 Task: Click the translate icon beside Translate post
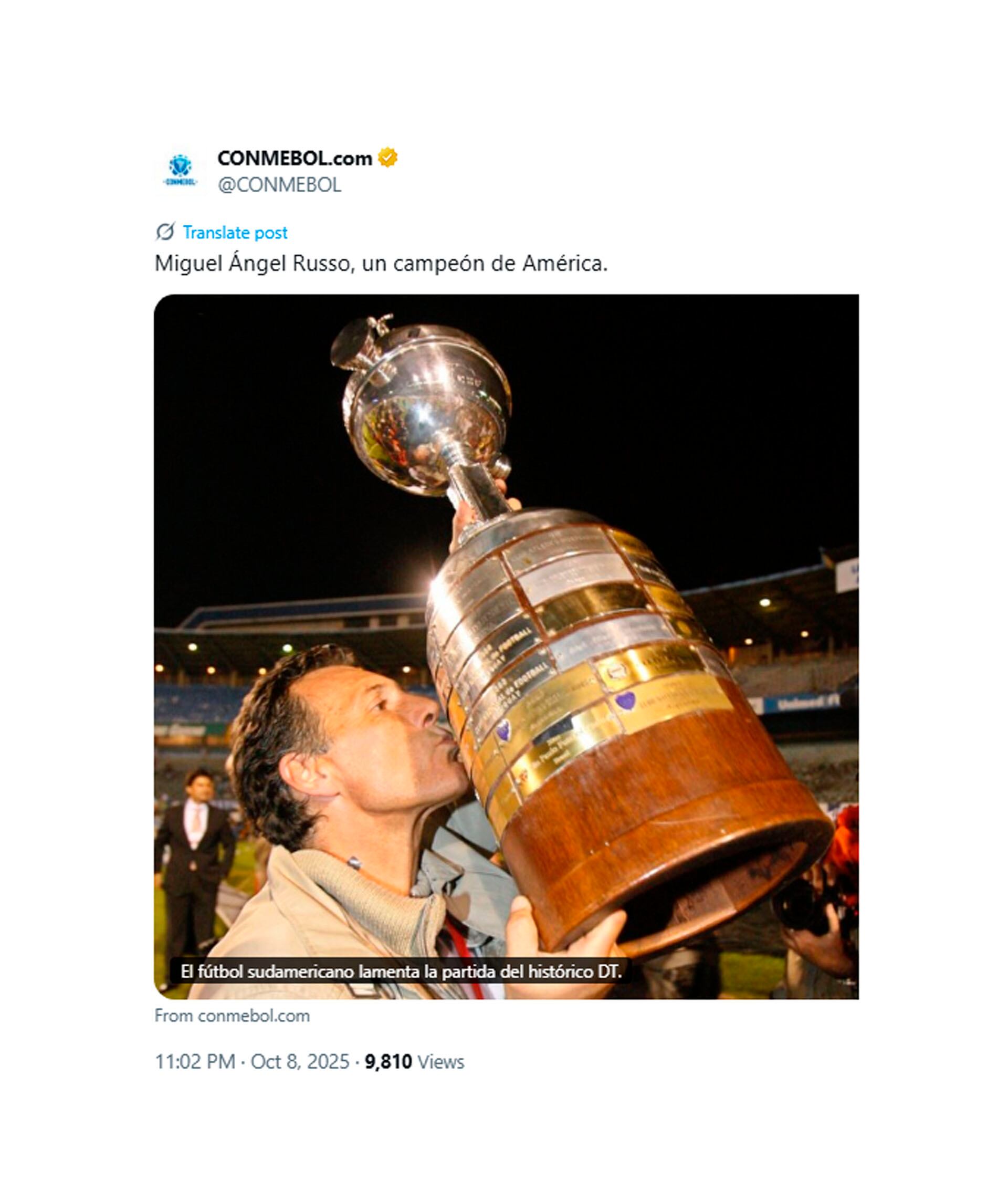165,232
